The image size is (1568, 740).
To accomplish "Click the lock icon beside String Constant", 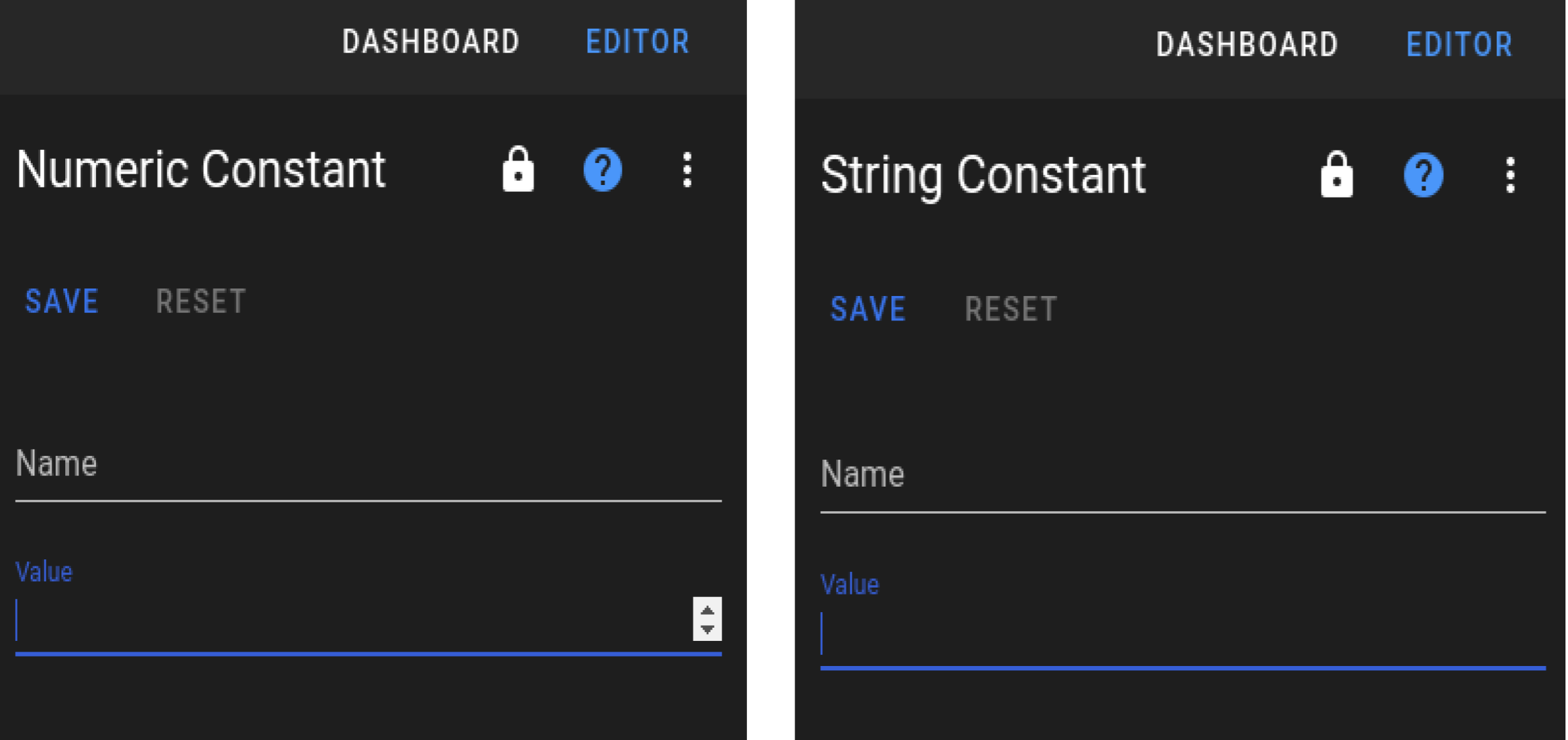I will (x=1337, y=174).
